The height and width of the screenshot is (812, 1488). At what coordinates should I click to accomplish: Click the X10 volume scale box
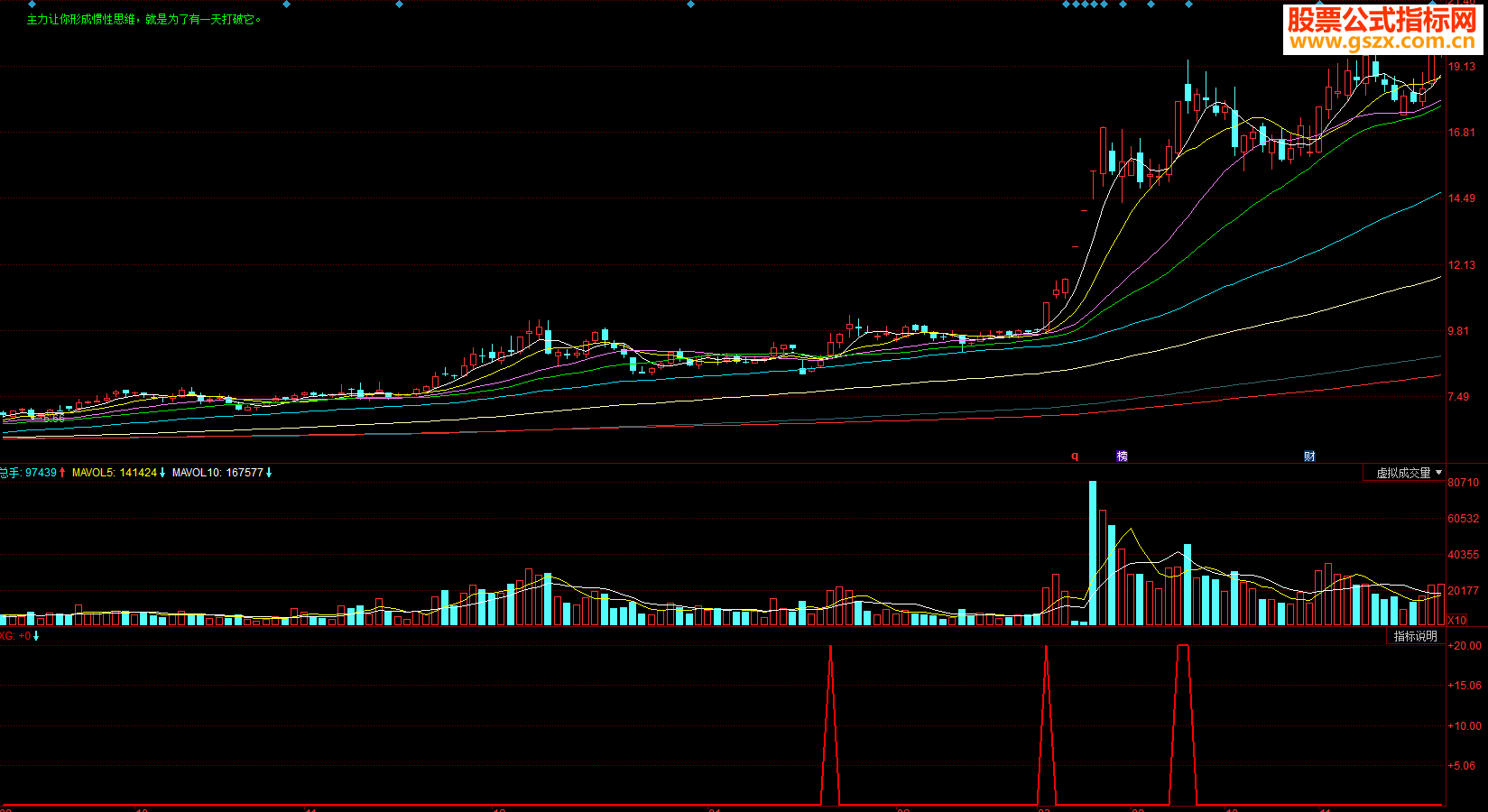point(1457,620)
